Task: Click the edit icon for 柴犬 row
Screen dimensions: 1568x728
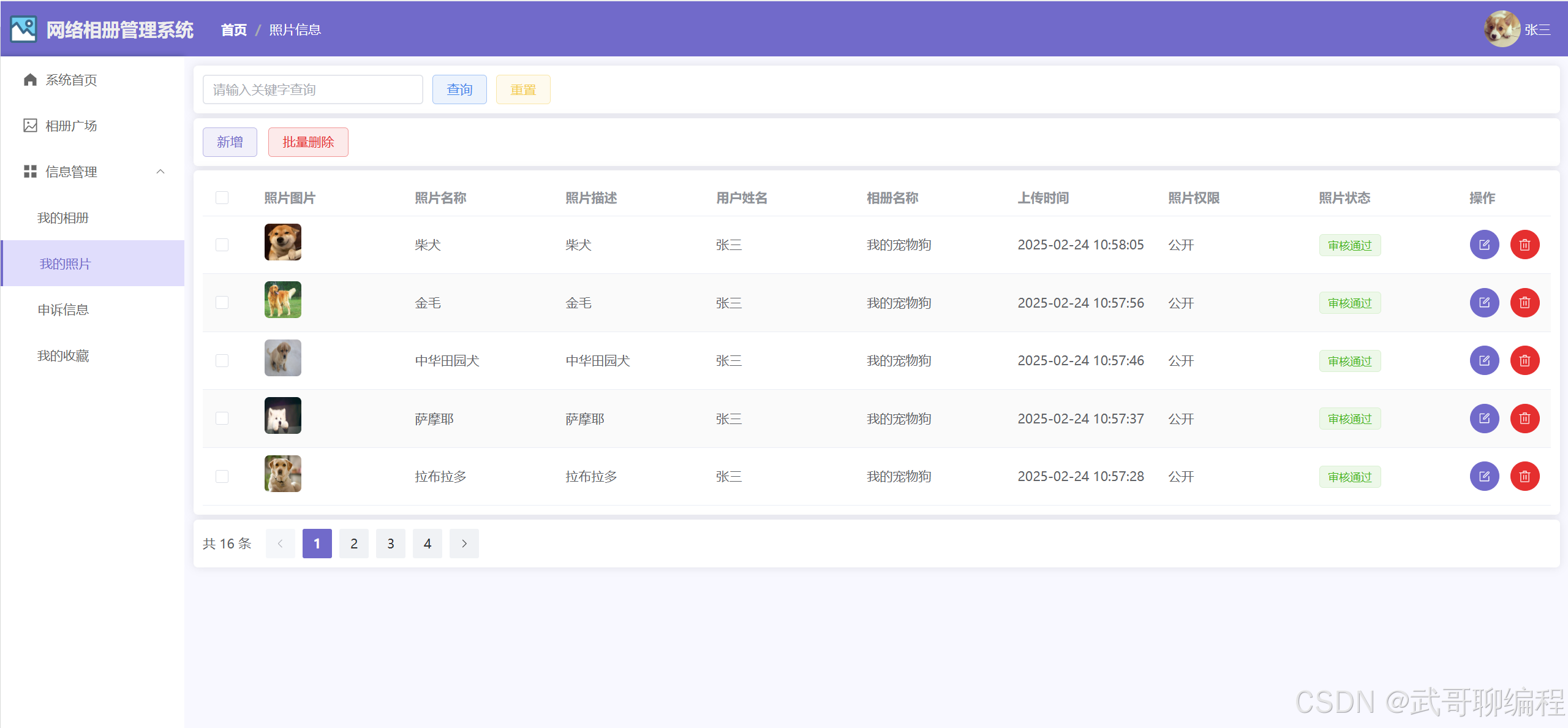Action: coord(1483,245)
